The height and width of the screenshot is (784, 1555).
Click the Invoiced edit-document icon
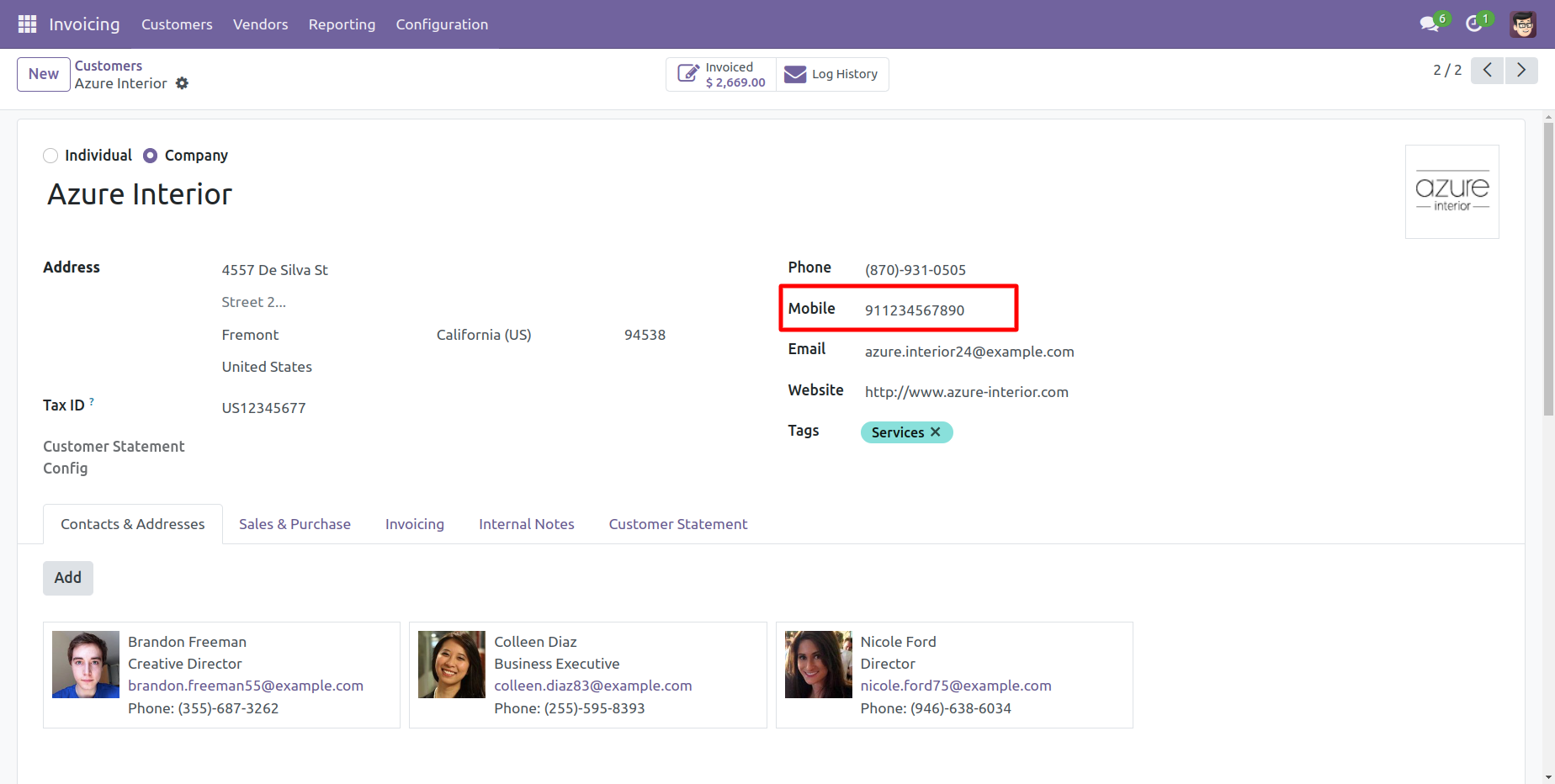click(x=687, y=74)
